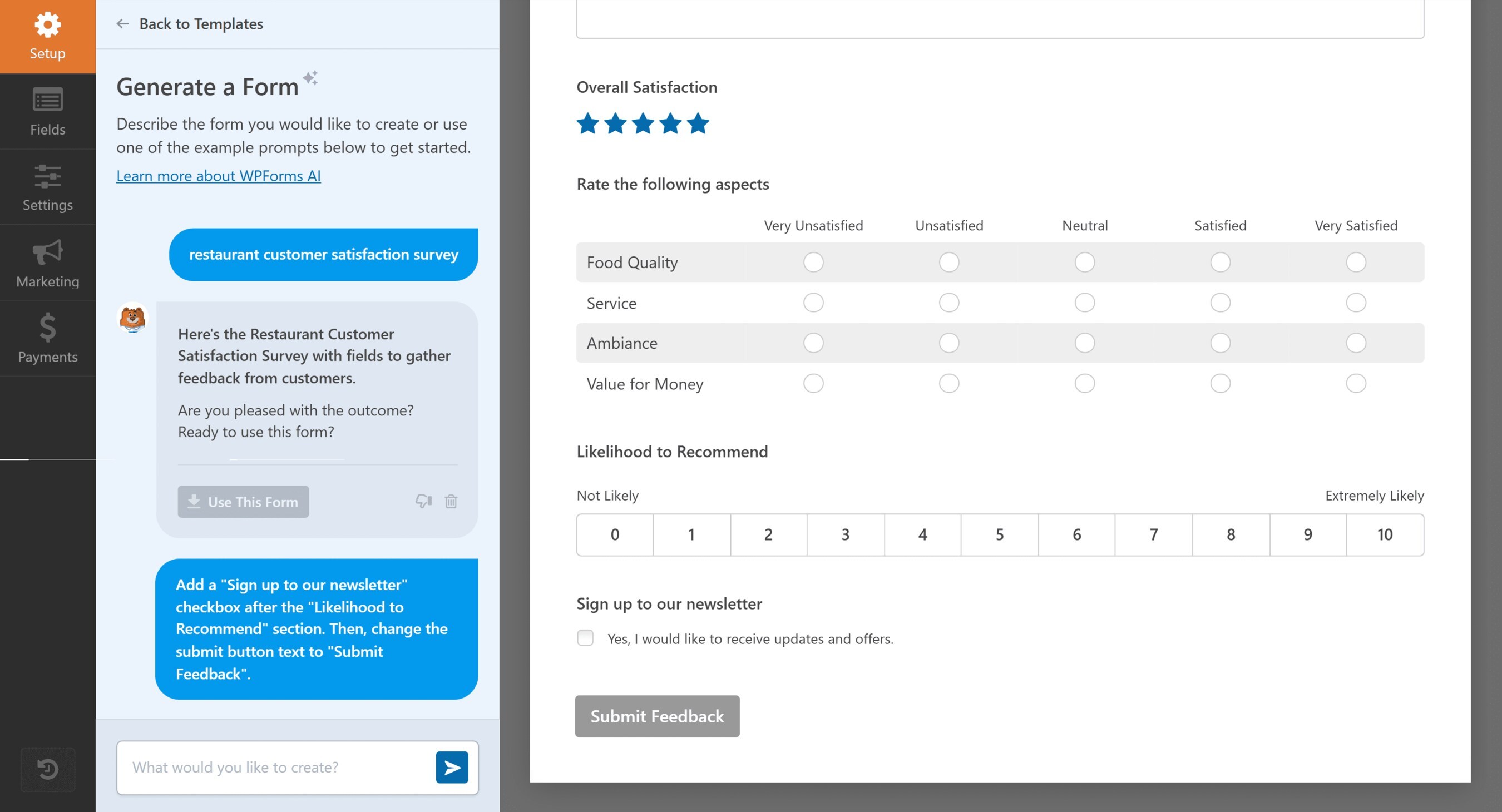
Task: Open the Marketing megaphone panel
Action: pos(47,263)
